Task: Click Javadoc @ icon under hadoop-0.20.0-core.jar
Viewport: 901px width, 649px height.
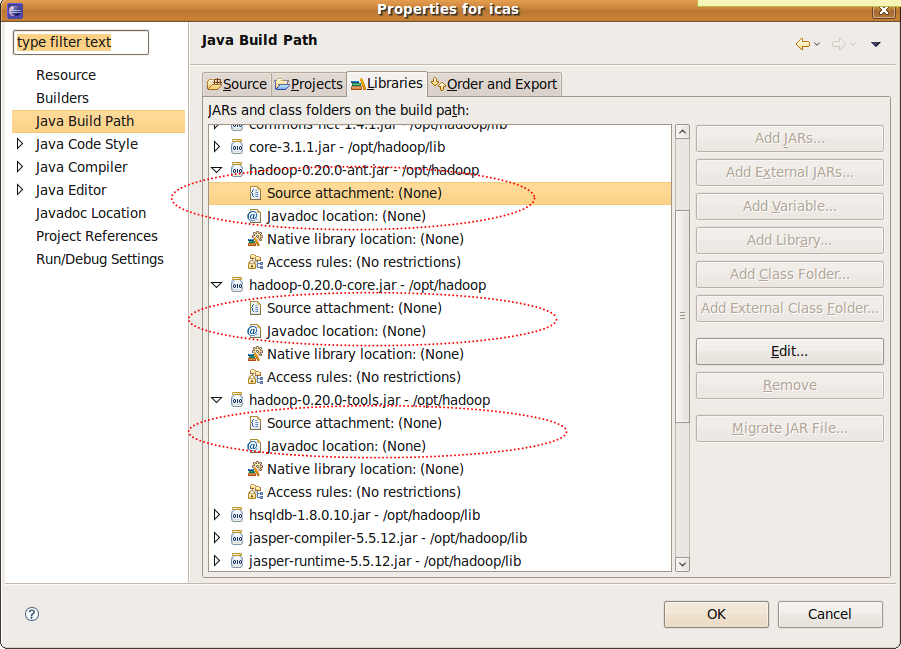Action: point(254,331)
